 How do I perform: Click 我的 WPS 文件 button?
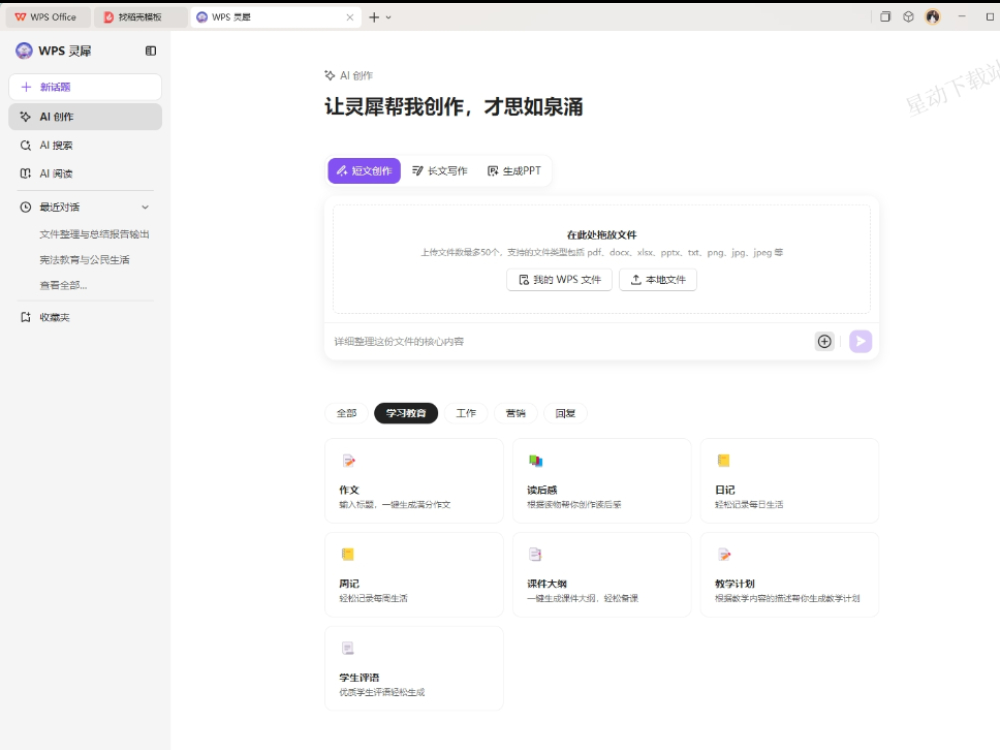point(559,279)
